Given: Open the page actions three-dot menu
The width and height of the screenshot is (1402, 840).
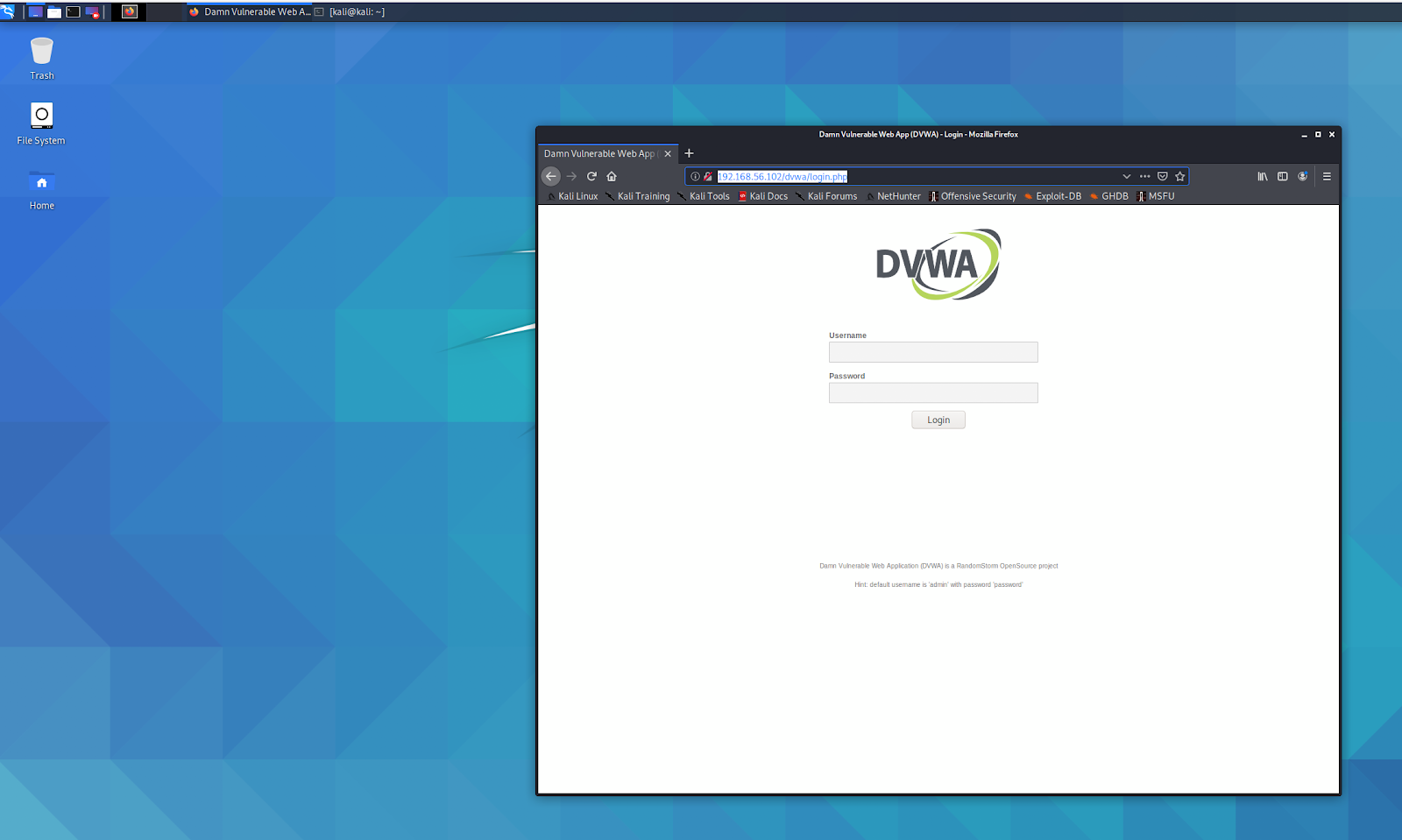Looking at the screenshot, I should pos(1144,176).
